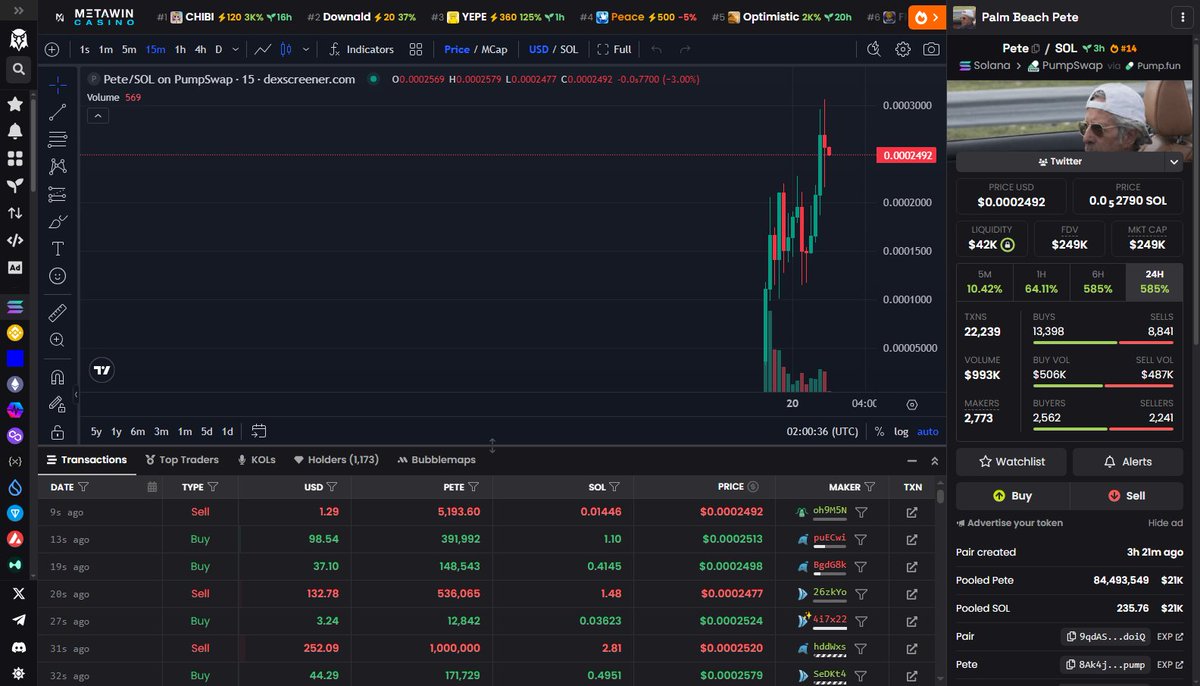Open the Alerts button
Screen dimensions: 1200x686
point(1128,461)
